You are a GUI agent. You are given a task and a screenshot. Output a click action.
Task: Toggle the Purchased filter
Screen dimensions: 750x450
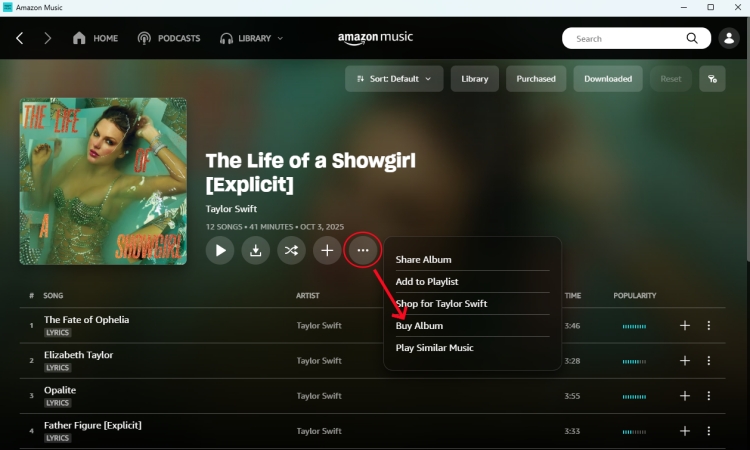(x=536, y=79)
